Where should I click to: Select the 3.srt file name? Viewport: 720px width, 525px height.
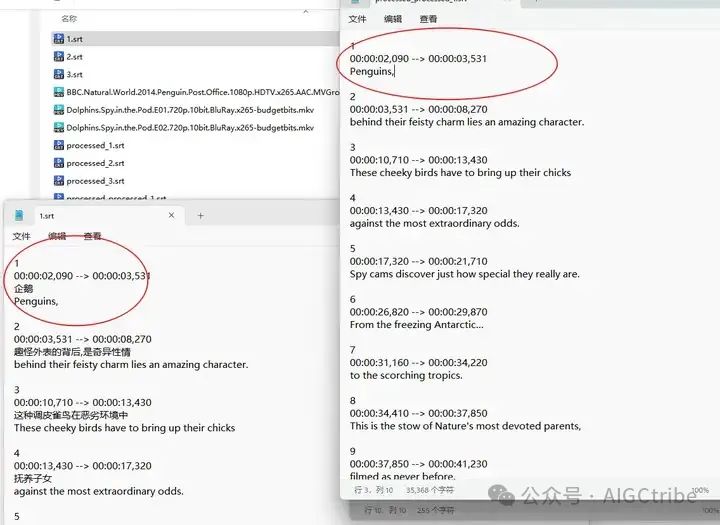(x=74, y=74)
